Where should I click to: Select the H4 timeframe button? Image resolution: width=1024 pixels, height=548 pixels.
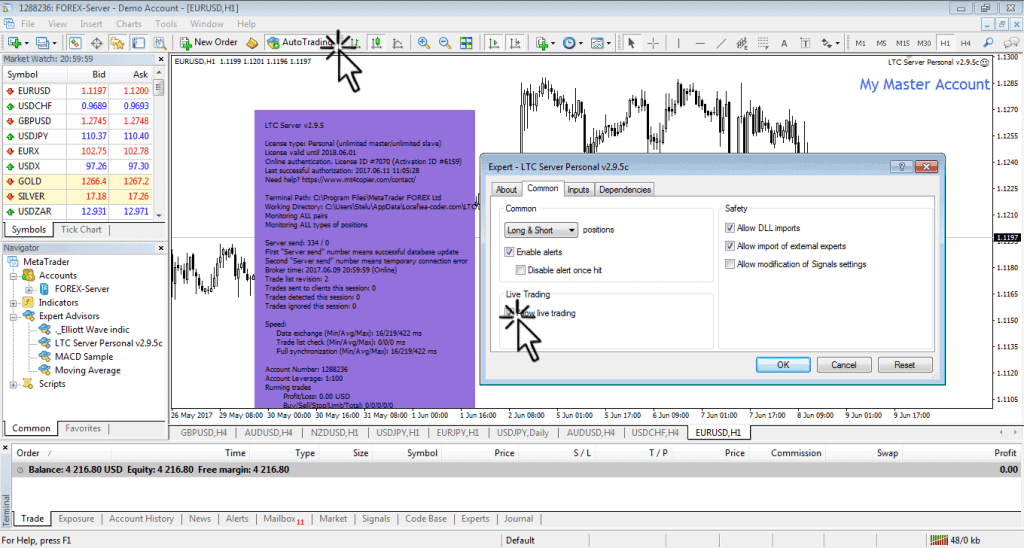click(x=965, y=43)
